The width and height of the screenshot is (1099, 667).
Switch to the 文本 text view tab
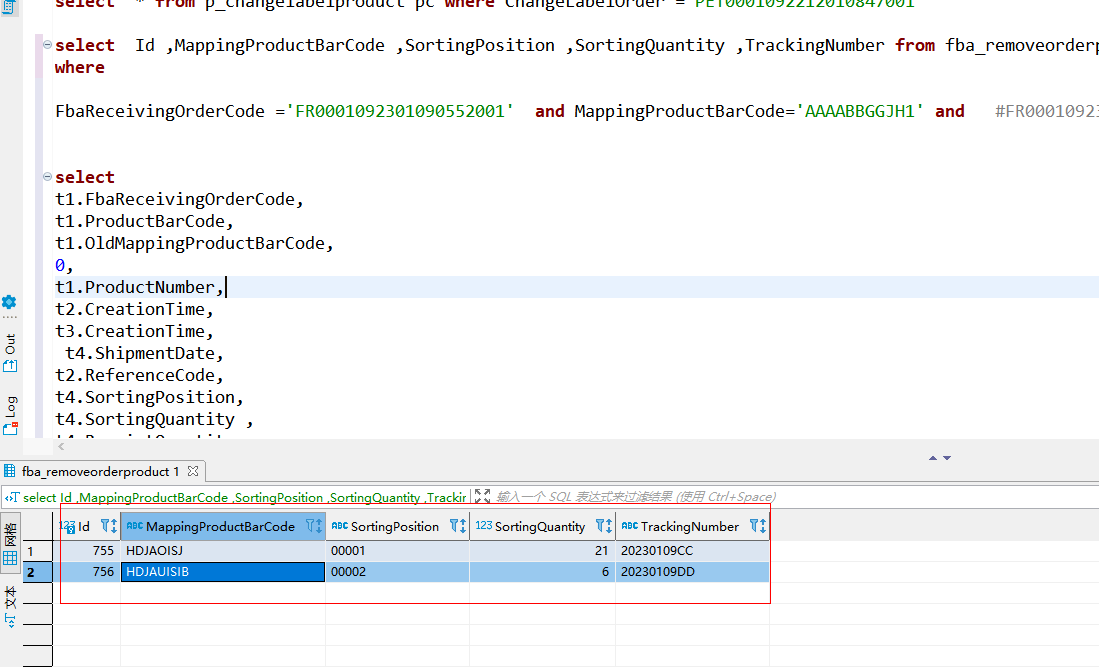(11, 607)
